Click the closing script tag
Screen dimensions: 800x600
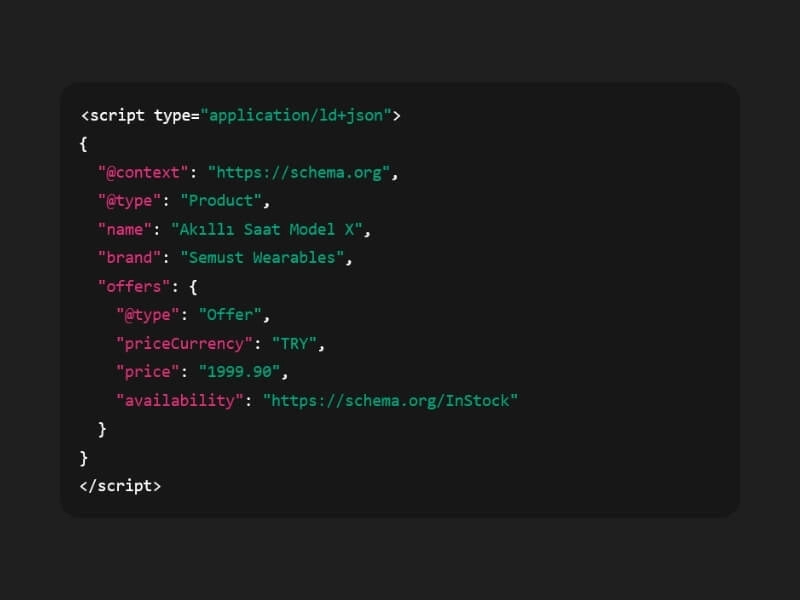tap(120, 485)
